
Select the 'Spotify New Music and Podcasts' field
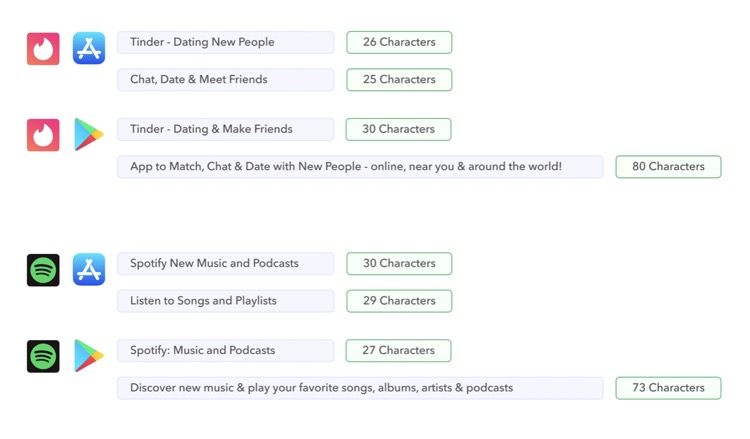tap(226, 263)
